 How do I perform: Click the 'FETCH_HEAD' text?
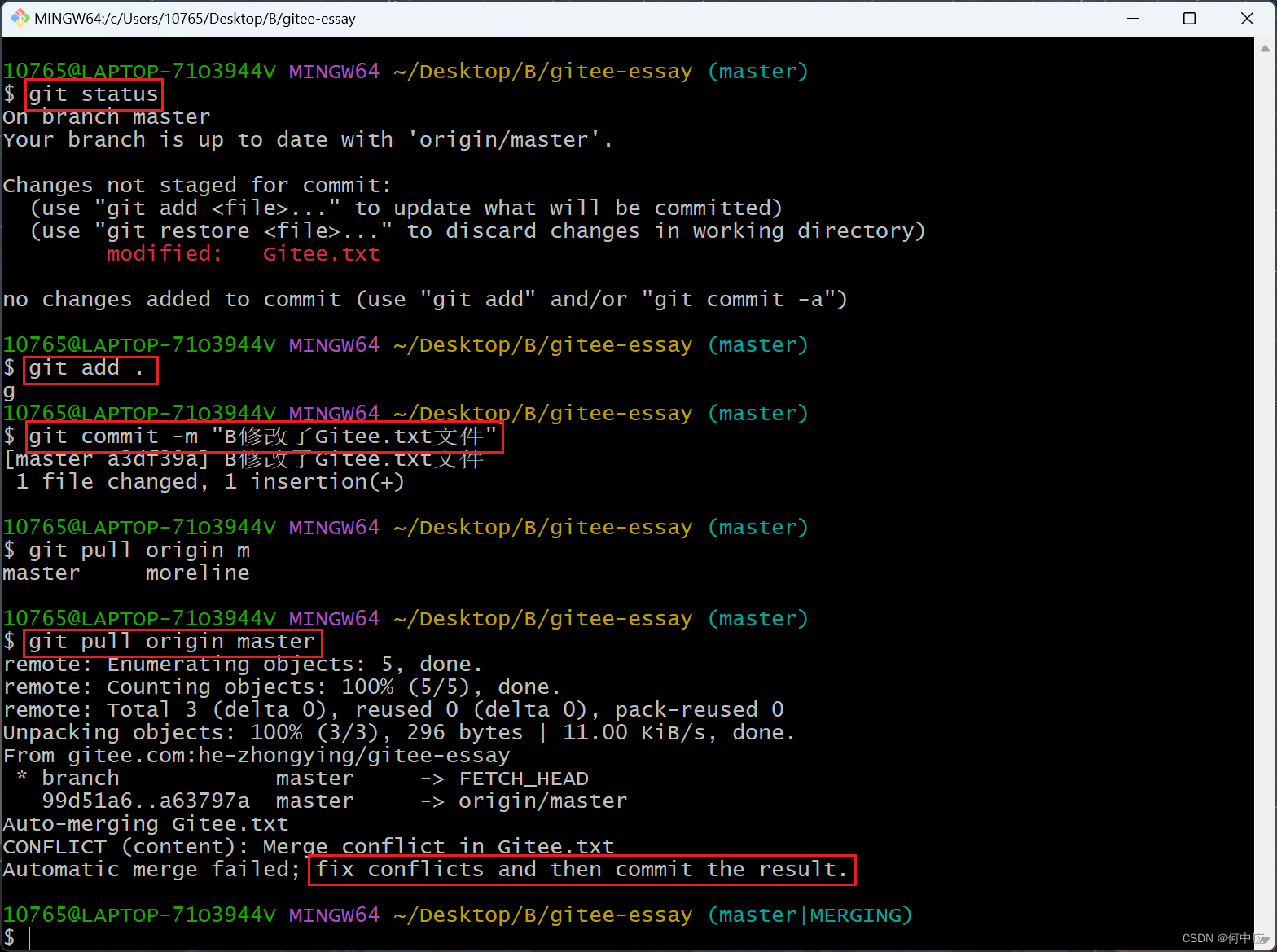pyautogui.click(x=524, y=779)
